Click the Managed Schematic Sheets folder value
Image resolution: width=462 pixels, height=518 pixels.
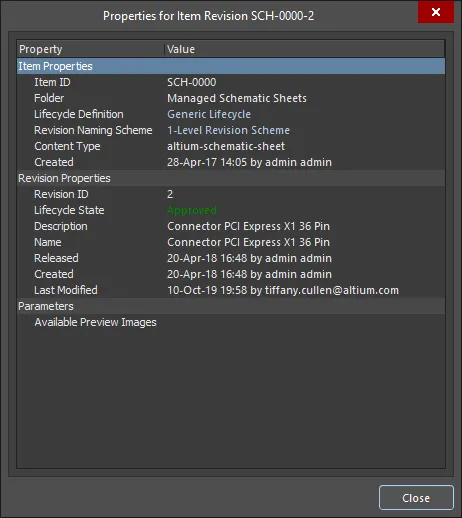point(237,98)
